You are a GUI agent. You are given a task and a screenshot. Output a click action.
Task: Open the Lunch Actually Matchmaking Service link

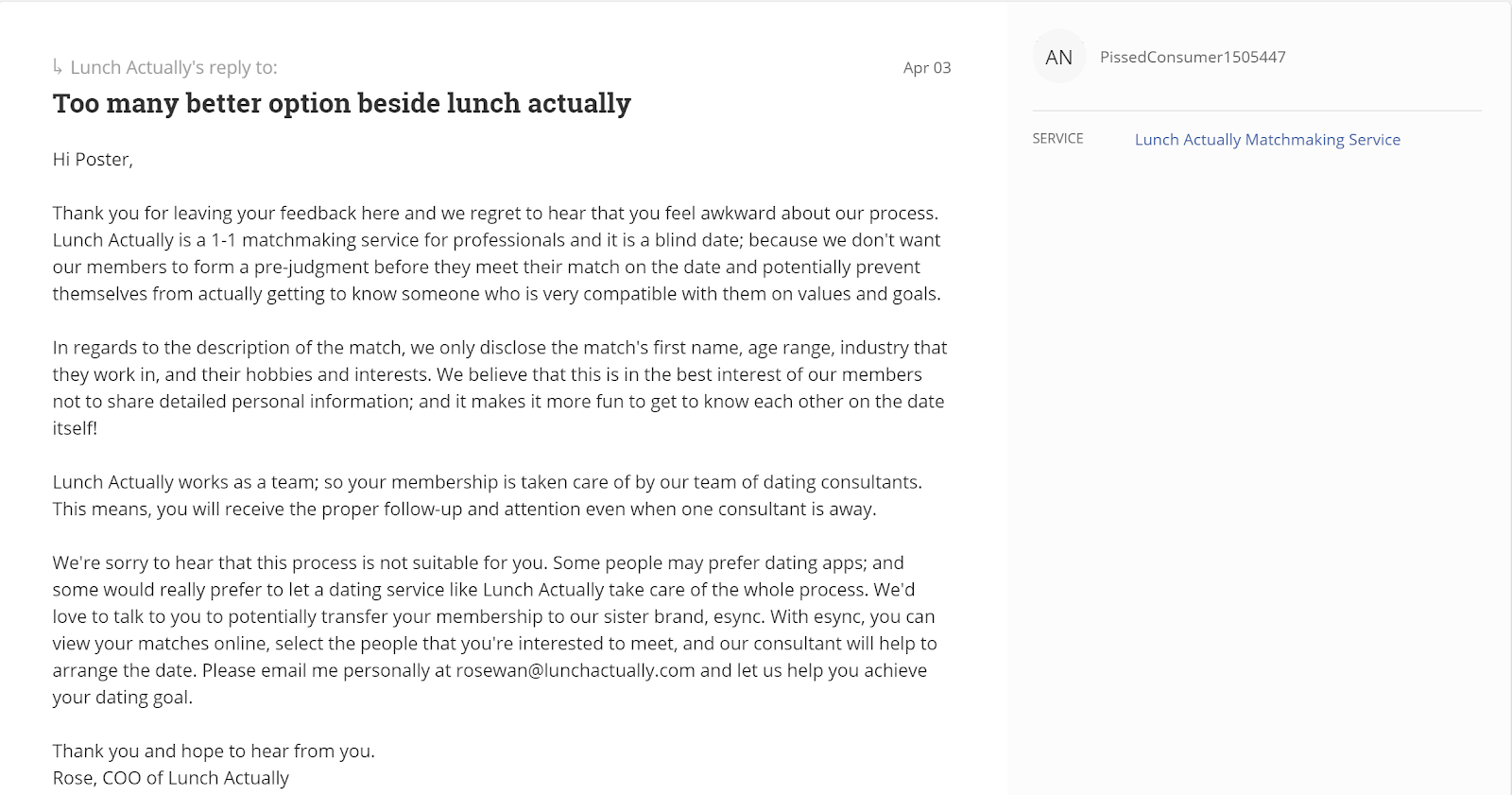1267,140
